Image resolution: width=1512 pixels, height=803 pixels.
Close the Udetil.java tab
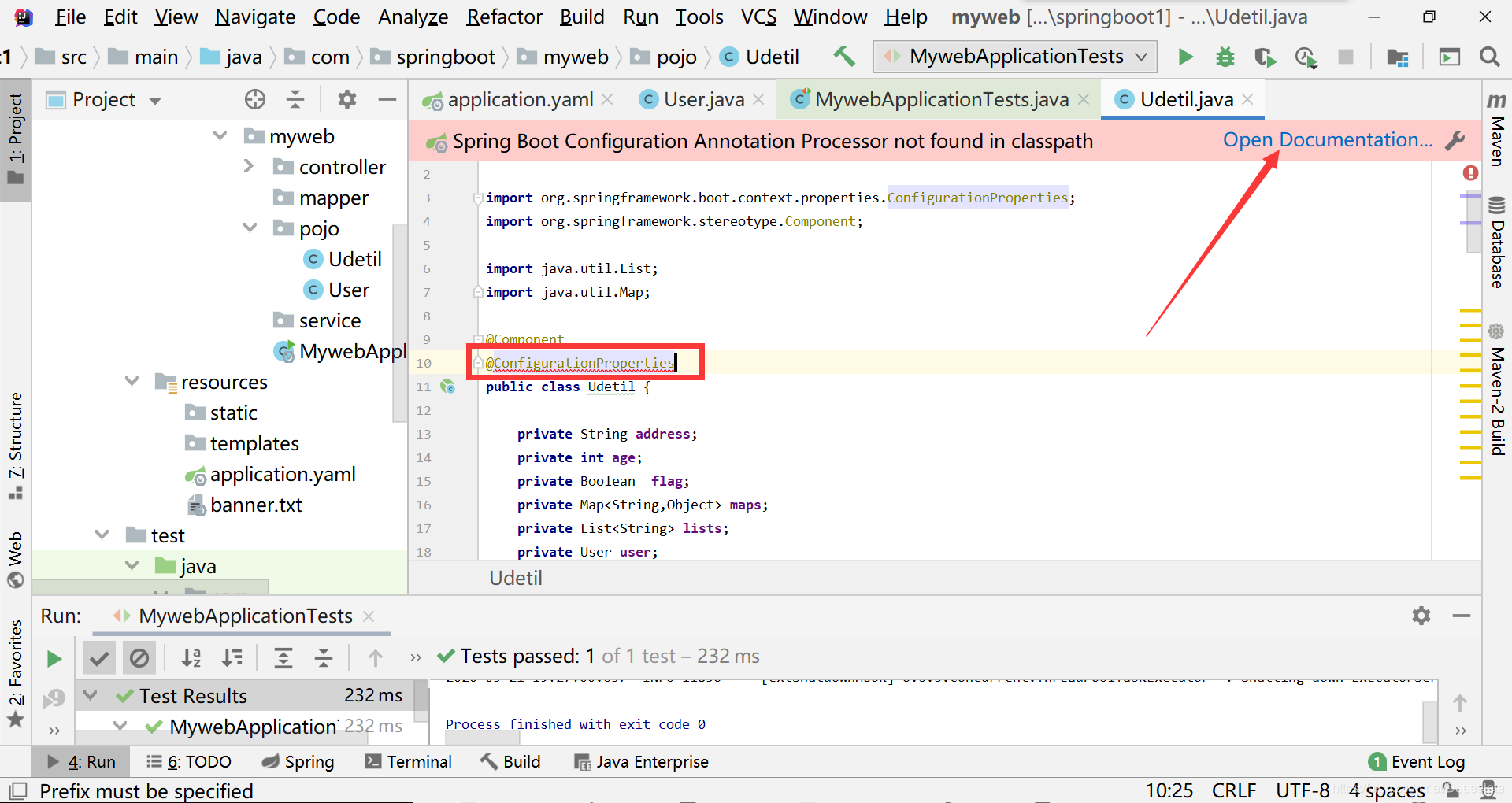(1247, 99)
